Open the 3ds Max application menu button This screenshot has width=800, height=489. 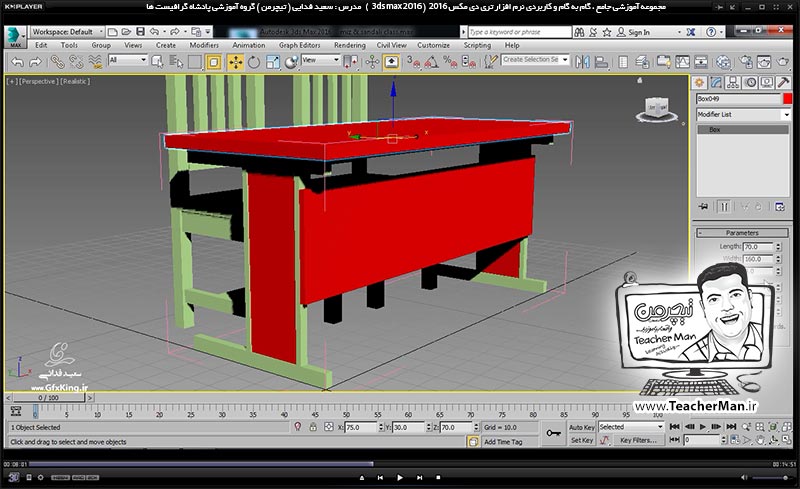point(15,37)
